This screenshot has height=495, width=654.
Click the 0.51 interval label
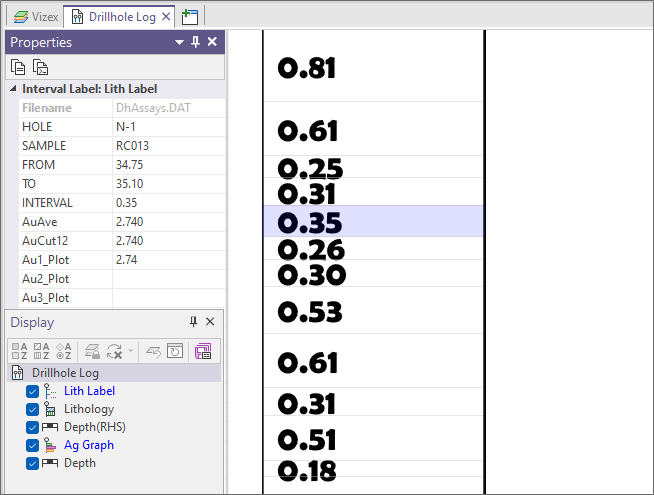coord(307,440)
